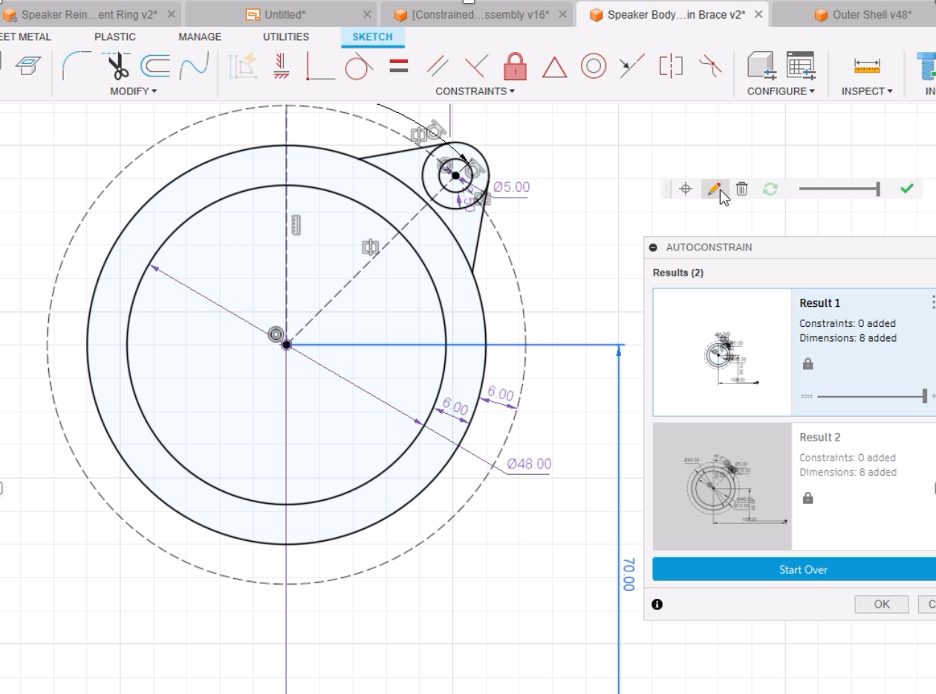Select the Trim scissors tool
The image size is (936, 694).
click(x=117, y=67)
